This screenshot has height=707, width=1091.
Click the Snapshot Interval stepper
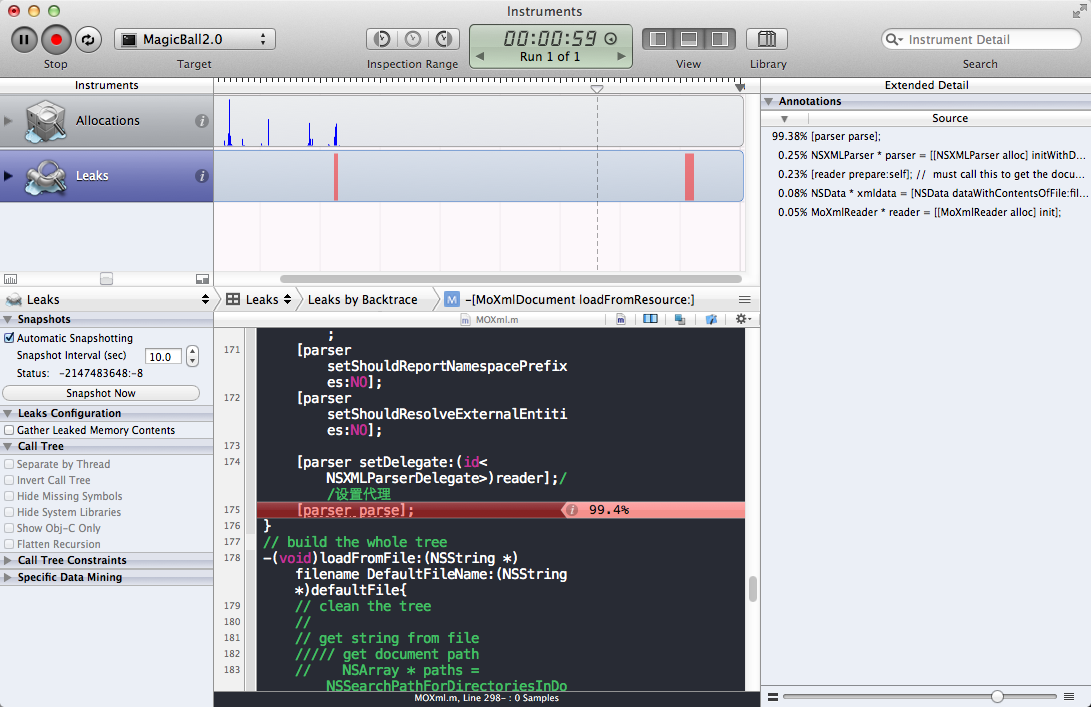tap(193, 356)
